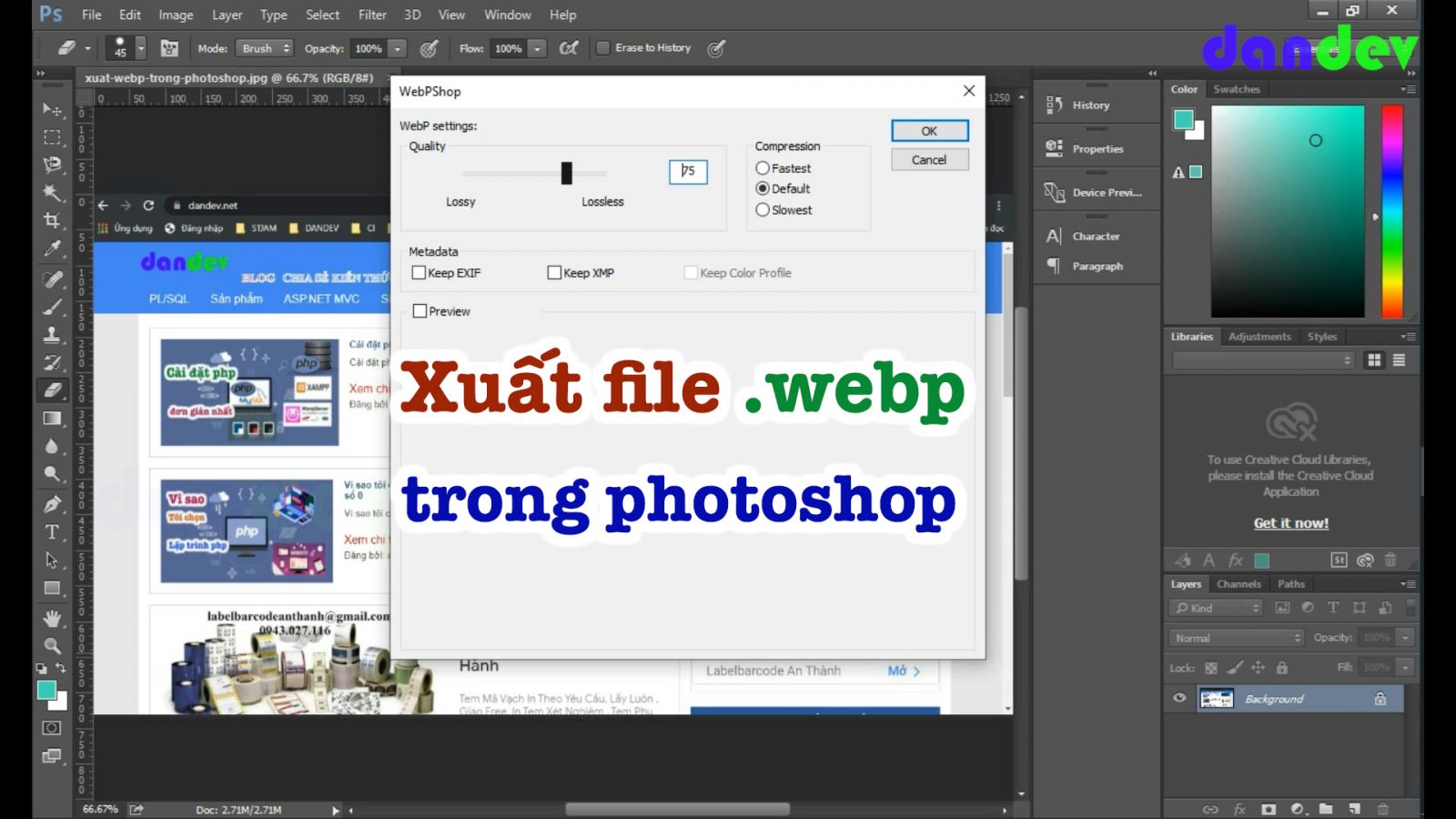Open layer Opacity dropdown arrow
Screen dimensions: 1456x819
coord(1405,638)
